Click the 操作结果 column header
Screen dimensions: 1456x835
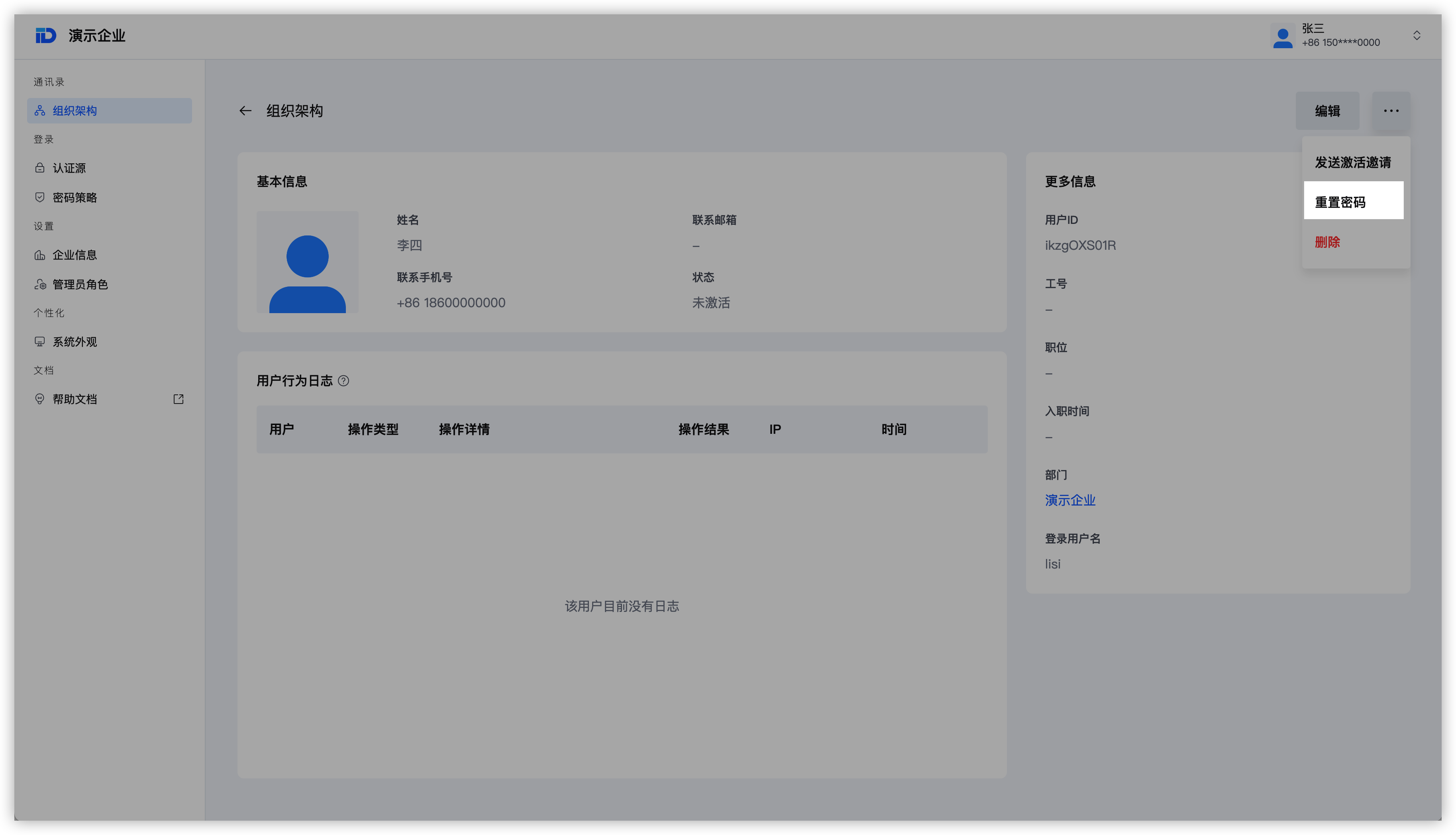click(704, 429)
